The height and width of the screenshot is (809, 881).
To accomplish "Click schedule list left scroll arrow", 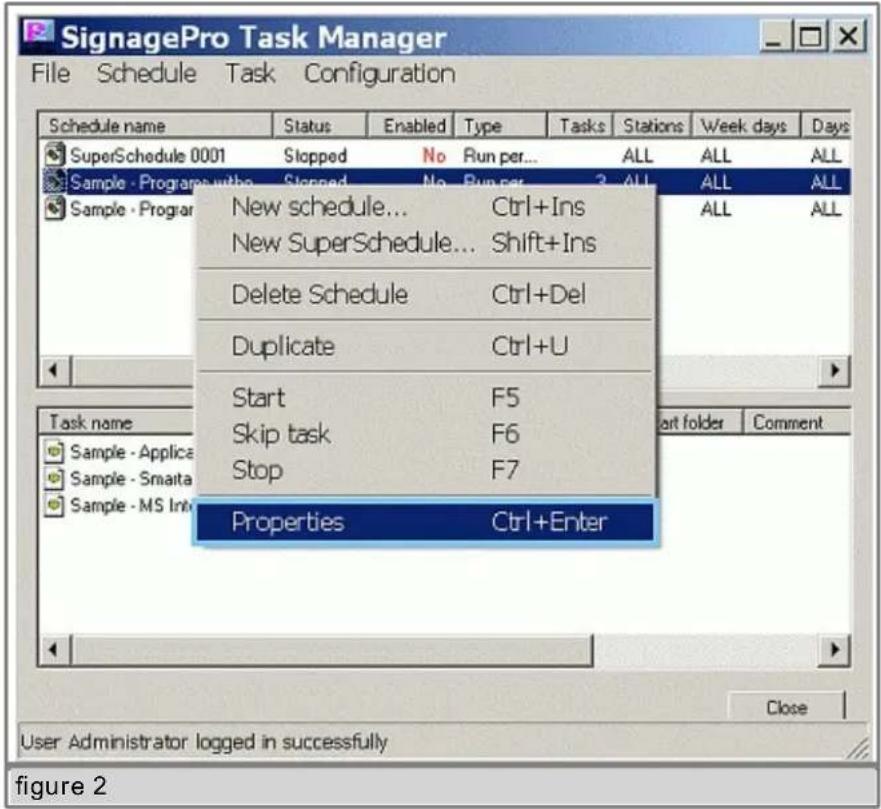I will pyautogui.click(x=54, y=370).
